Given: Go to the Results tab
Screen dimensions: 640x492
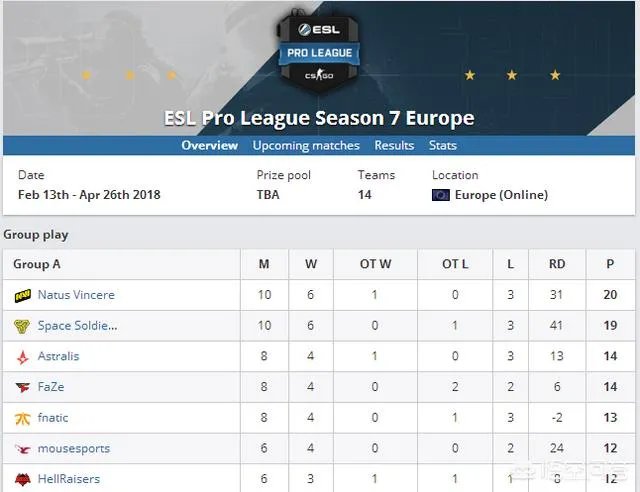Looking at the screenshot, I should [394, 146].
